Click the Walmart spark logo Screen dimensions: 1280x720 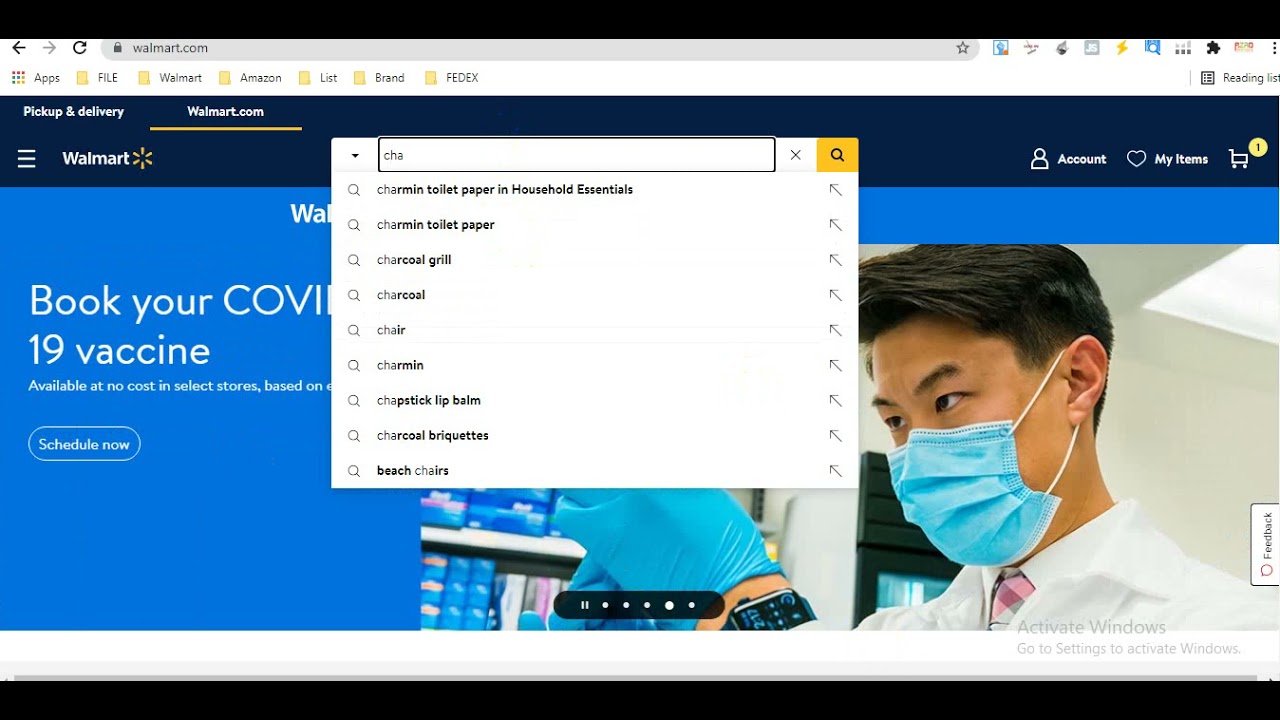click(x=107, y=158)
